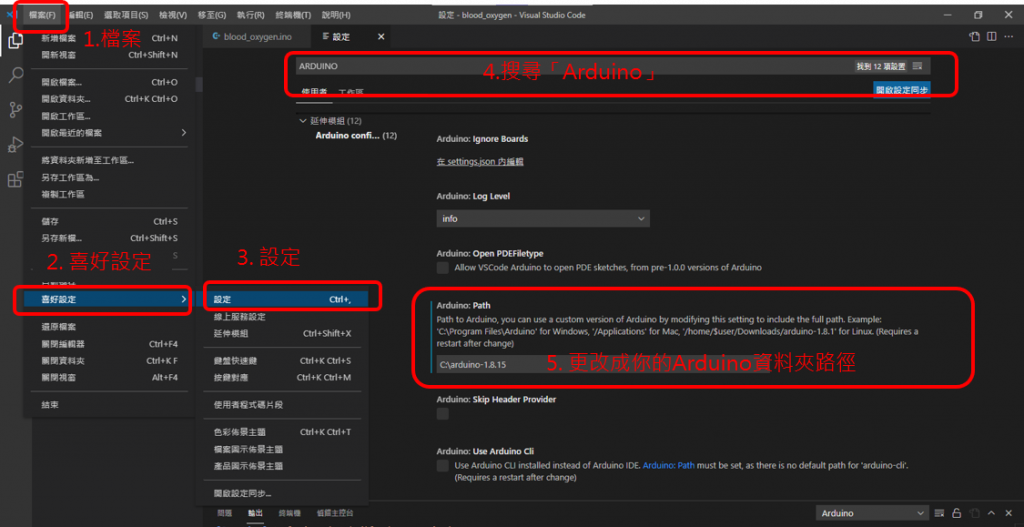Viewport: 1024px width, 527px height.
Task: Click the 開啟設定同步 button
Action: [x=902, y=90]
